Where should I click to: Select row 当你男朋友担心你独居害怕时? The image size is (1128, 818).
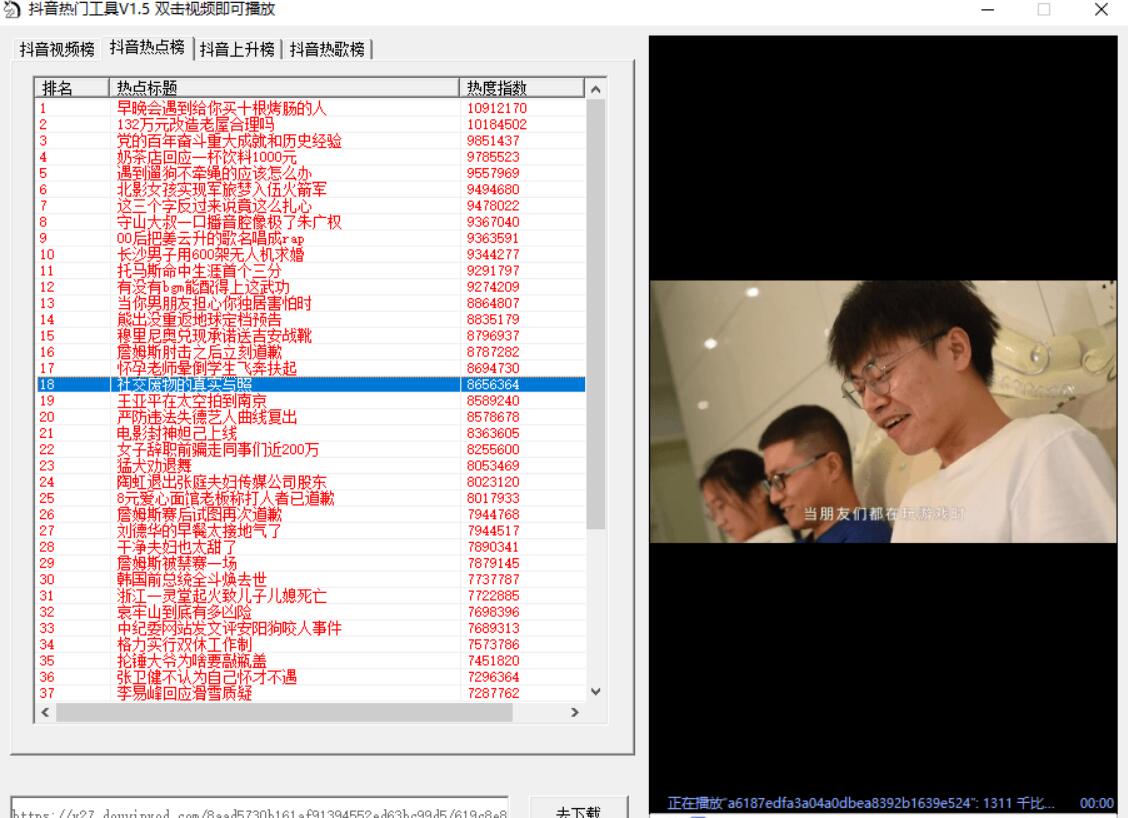click(311, 303)
